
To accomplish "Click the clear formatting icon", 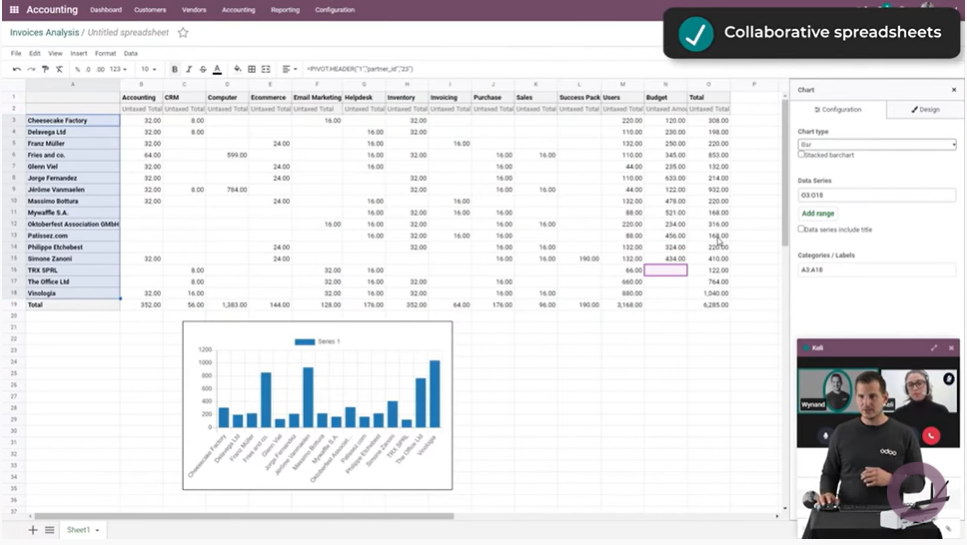I will tap(59, 69).
